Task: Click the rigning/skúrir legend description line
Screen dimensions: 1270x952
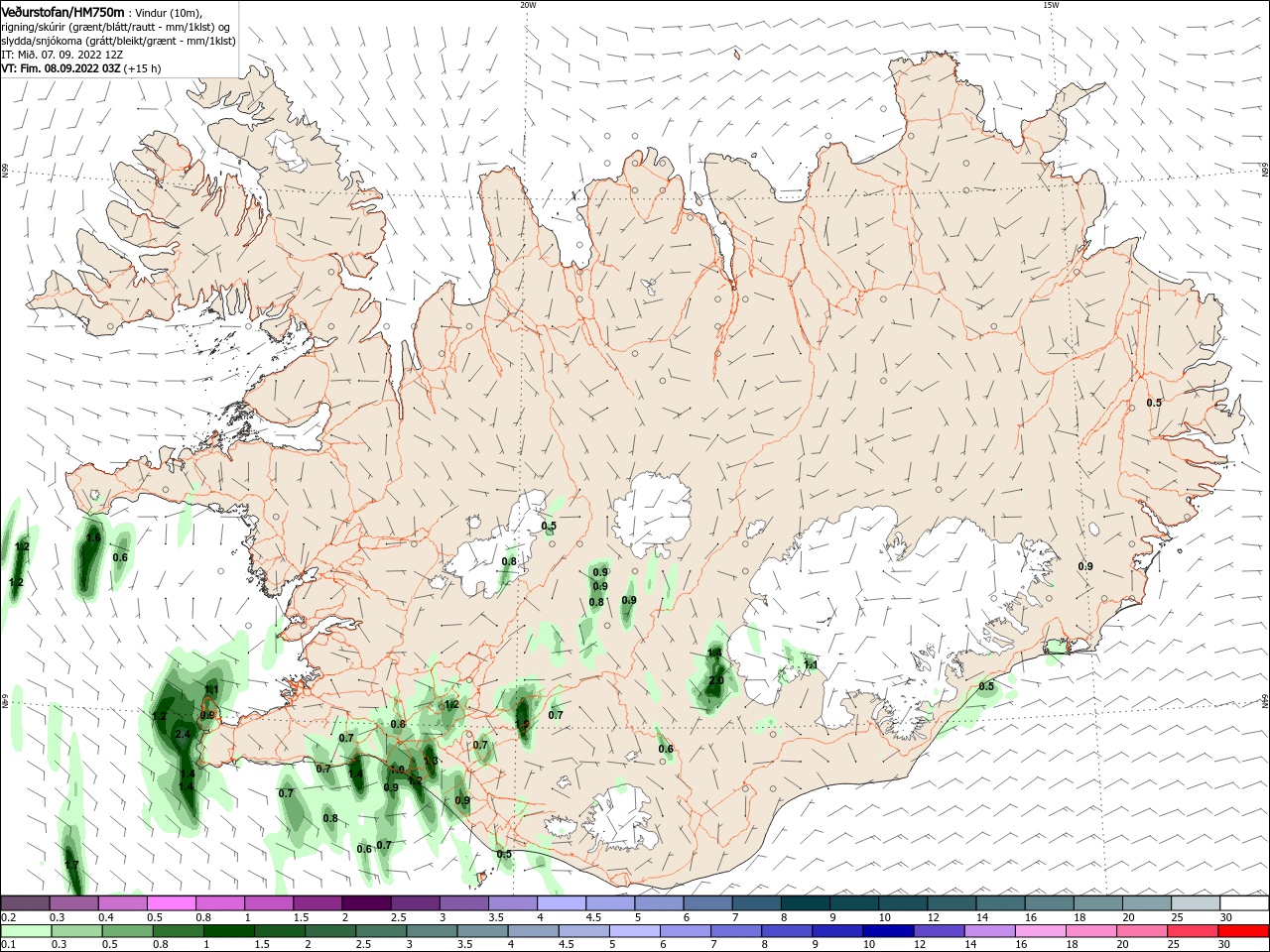Action: pyautogui.click(x=116, y=26)
